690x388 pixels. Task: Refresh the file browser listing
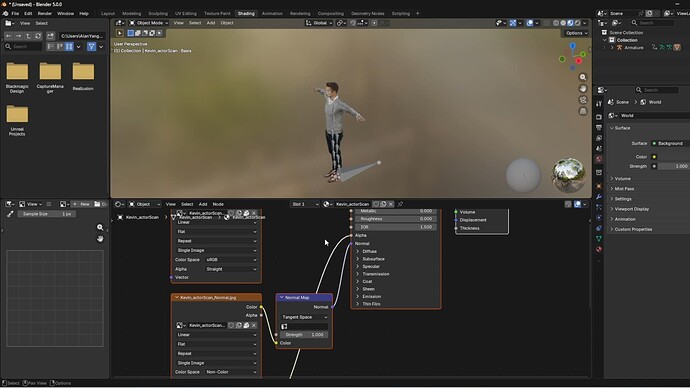(38, 36)
